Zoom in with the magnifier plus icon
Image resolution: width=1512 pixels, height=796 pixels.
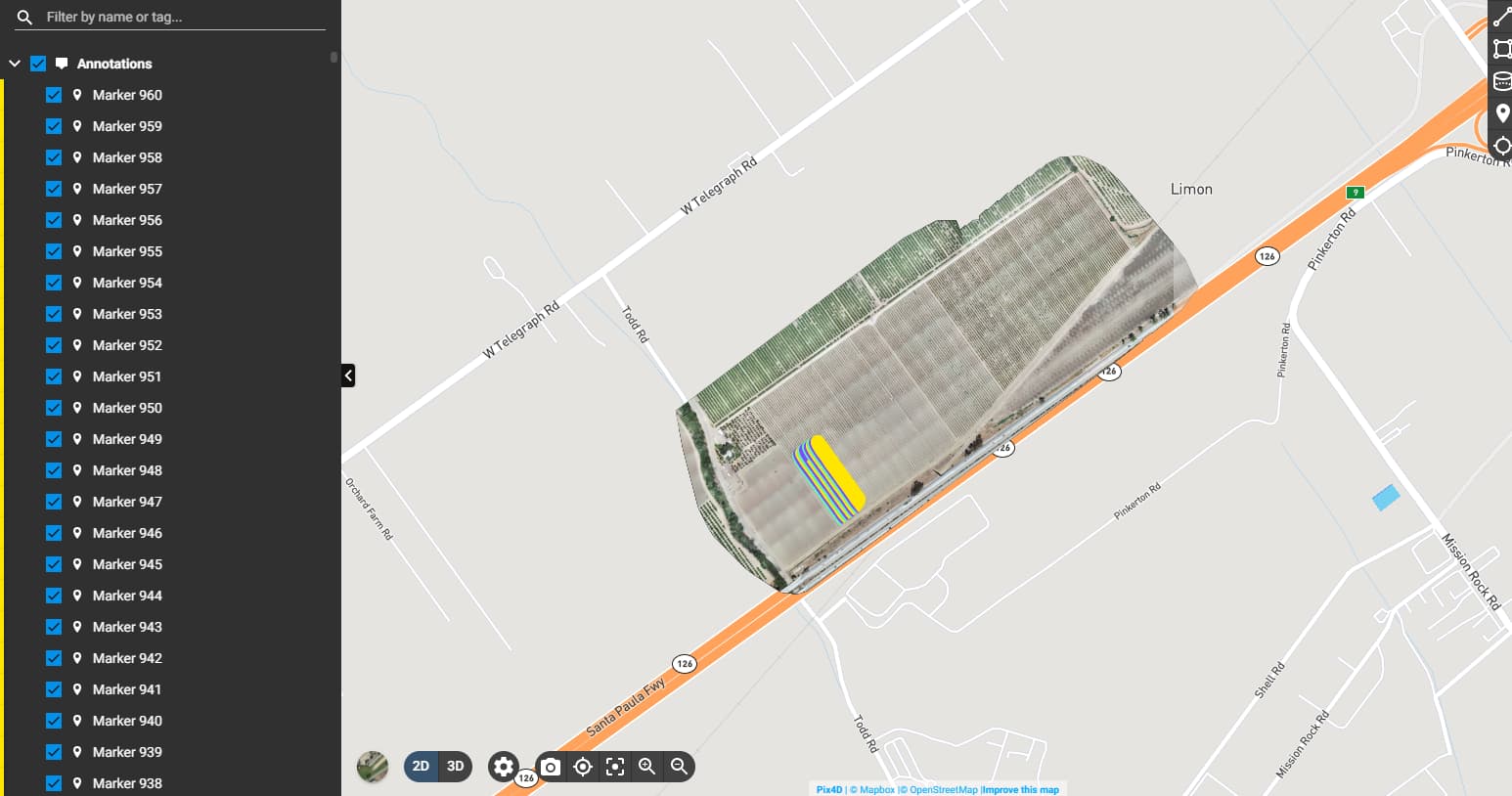(646, 767)
